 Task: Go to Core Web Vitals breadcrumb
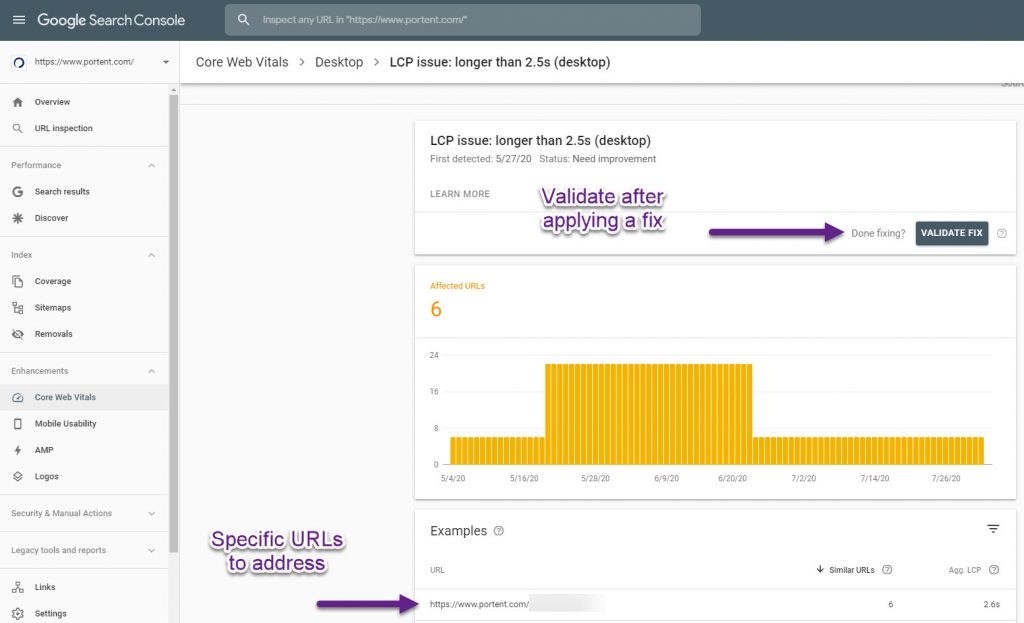click(x=242, y=62)
